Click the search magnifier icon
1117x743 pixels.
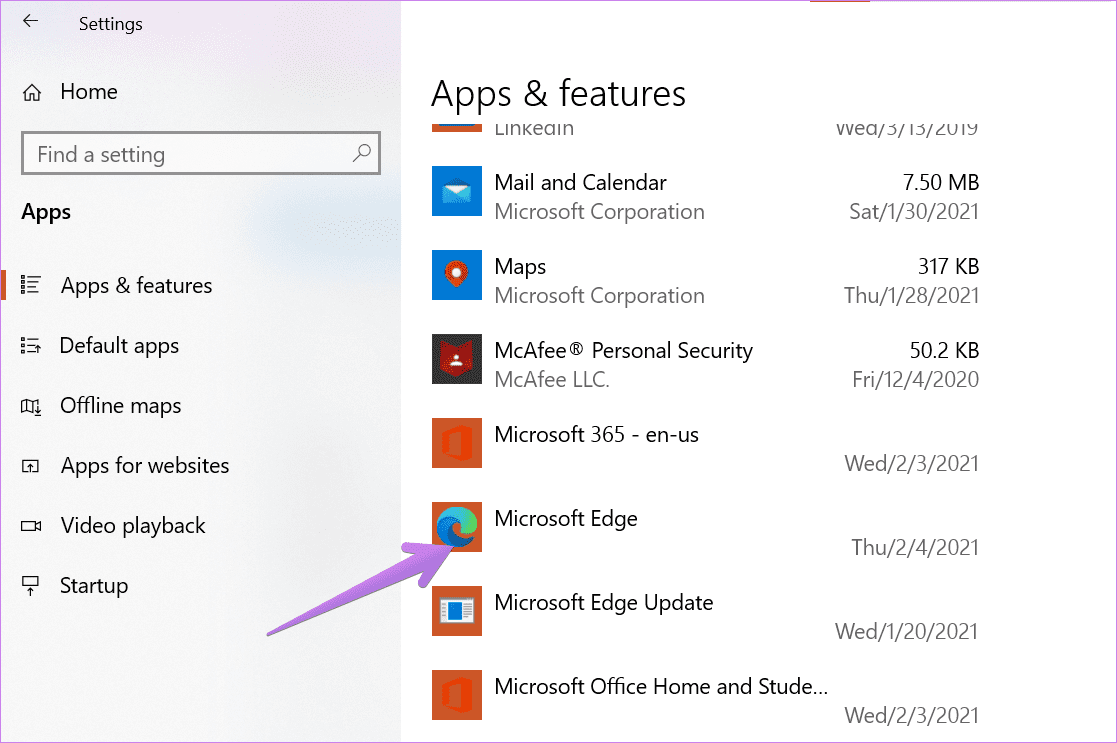362,152
